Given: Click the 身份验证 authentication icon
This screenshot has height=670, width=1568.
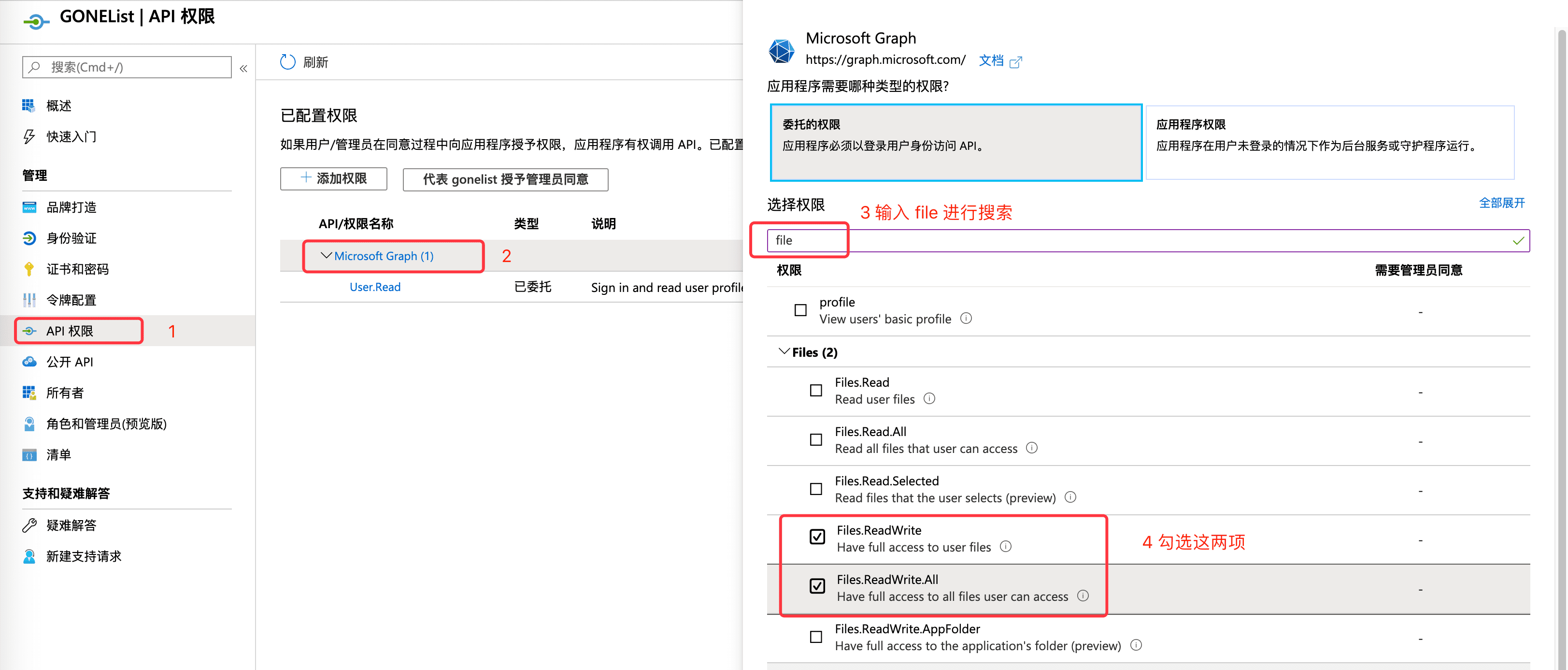Looking at the screenshot, I should click(x=29, y=238).
